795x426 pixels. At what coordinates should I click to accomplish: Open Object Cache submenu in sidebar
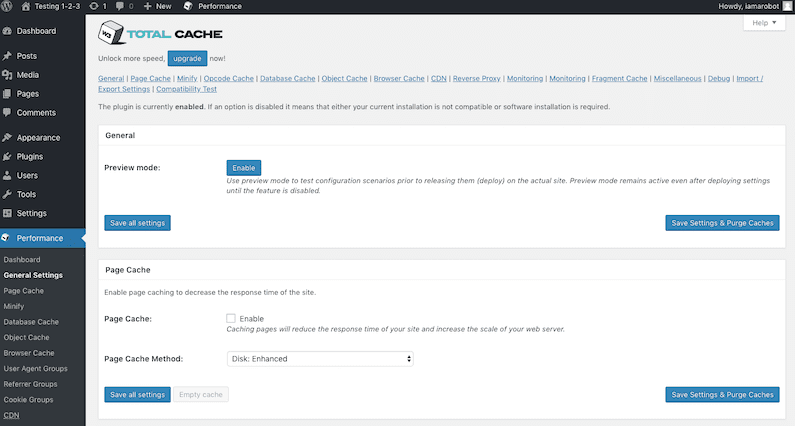(x=26, y=337)
